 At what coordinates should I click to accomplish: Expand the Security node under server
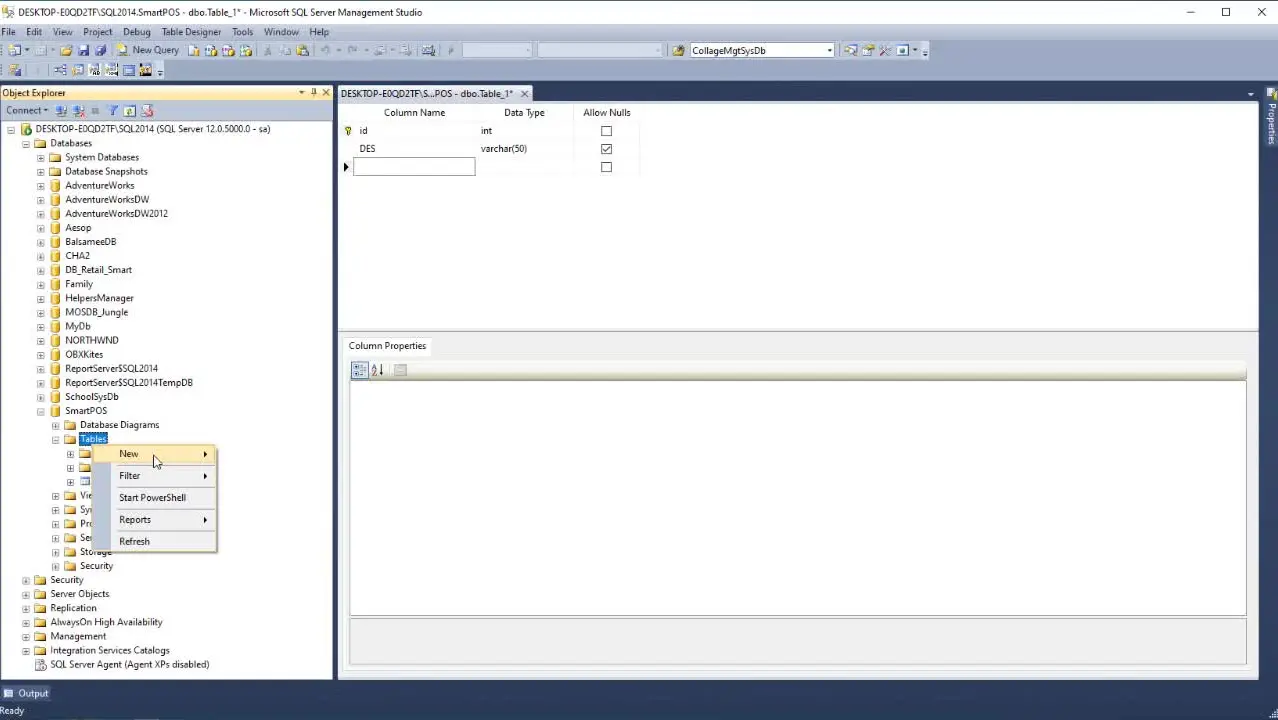tap(27, 580)
